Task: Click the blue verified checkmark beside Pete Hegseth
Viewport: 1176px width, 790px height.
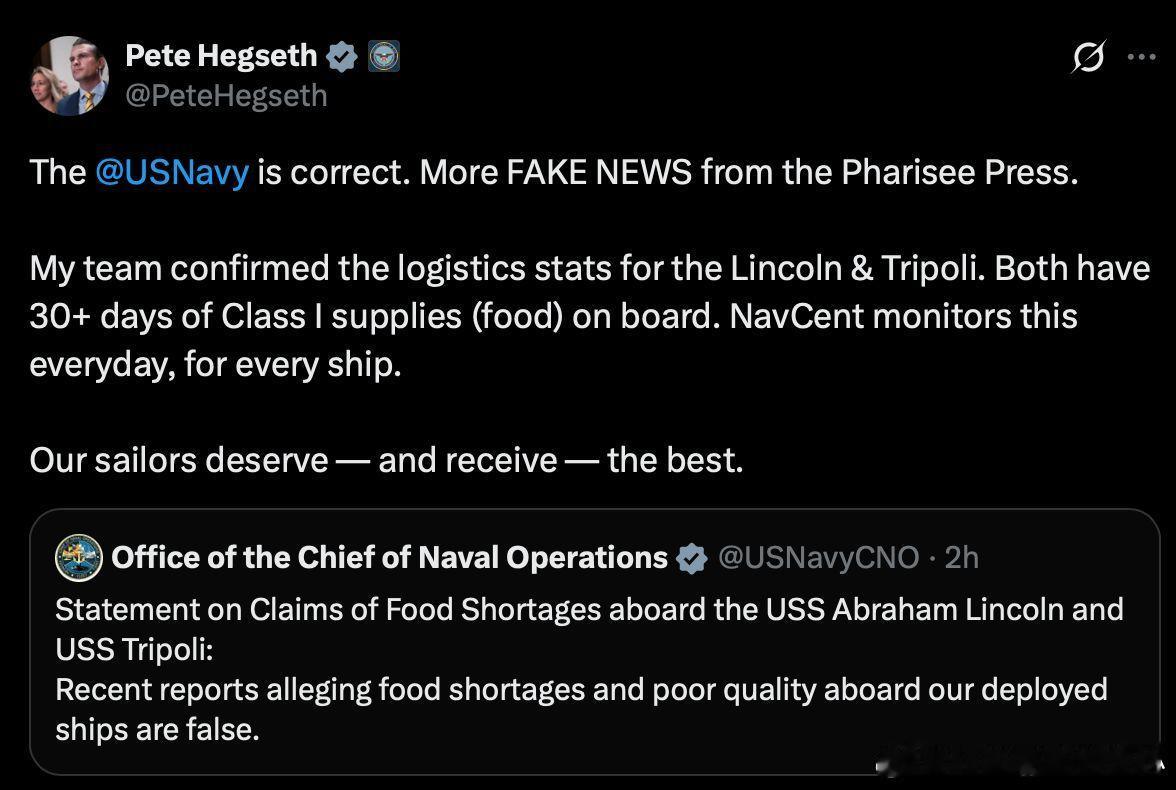Action: pos(342,57)
